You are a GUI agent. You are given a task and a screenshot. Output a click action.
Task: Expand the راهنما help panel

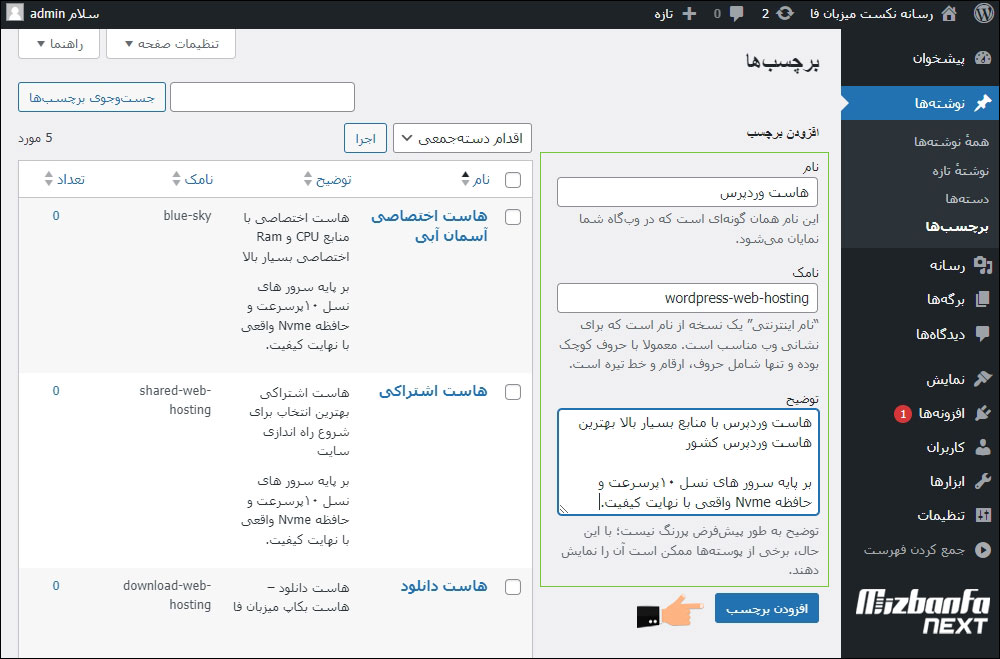coord(59,43)
